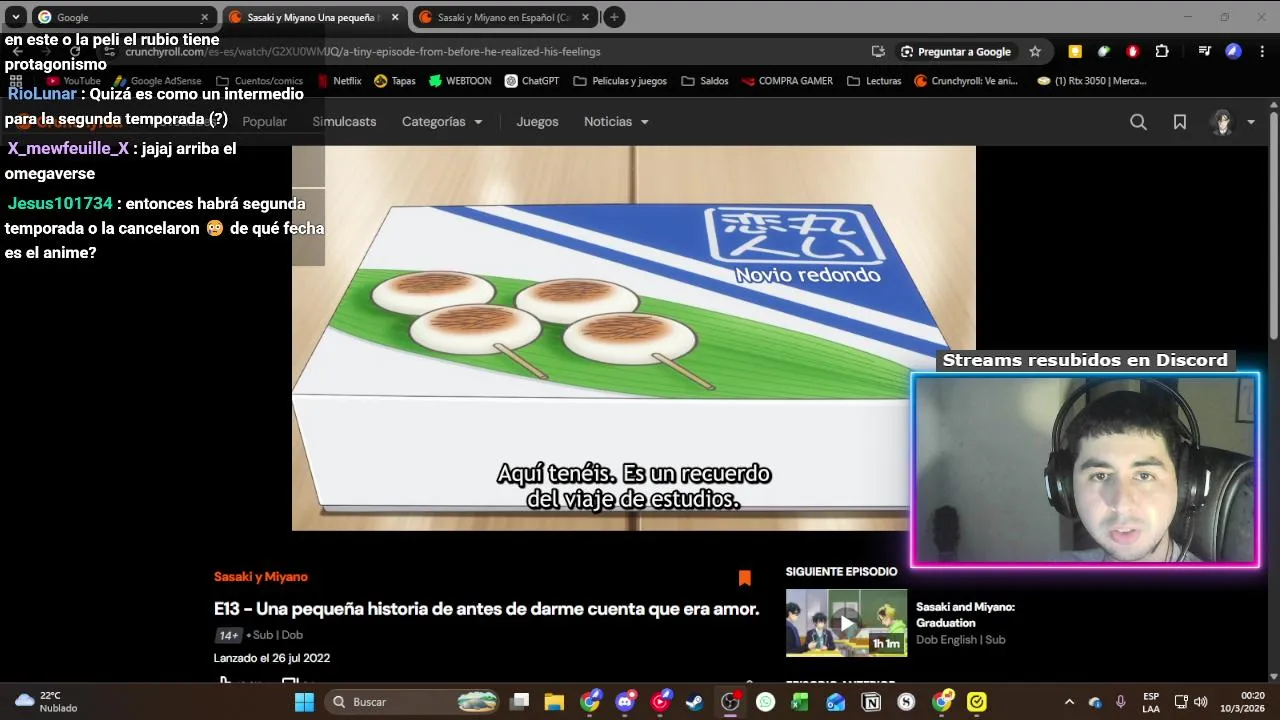Toggle the orange watchlist bookmark for Sasaki y Miyano
This screenshot has width=1280, height=720.
click(744, 578)
